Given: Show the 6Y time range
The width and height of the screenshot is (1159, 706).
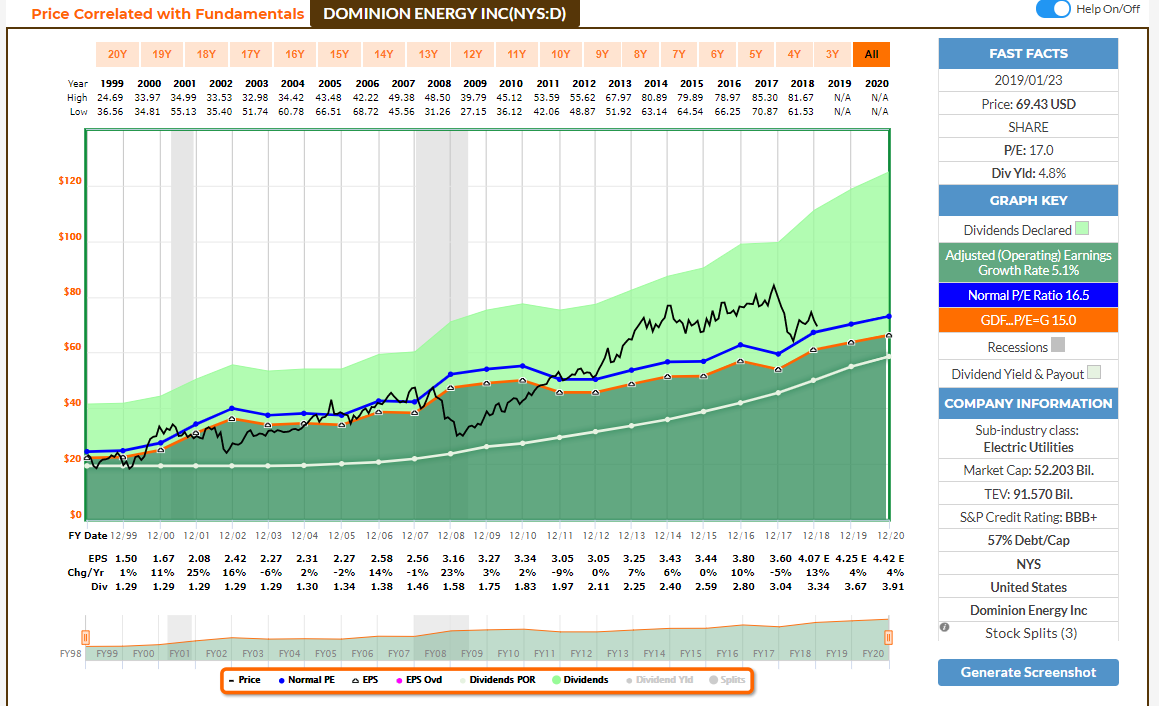Looking at the screenshot, I should 717,54.
